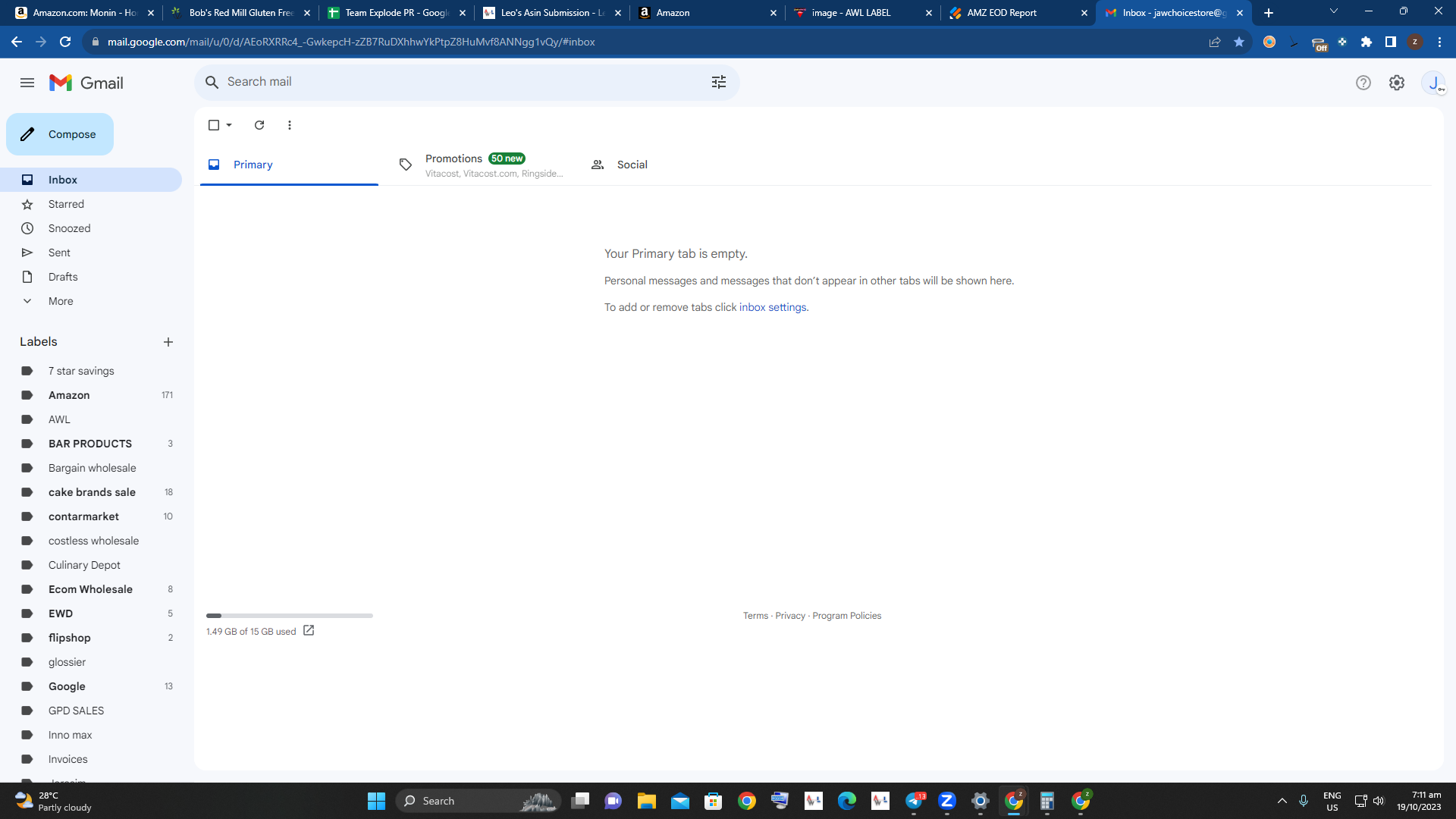Viewport: 1456px width, 819px height.
Task: Switch to AMZ EOD Report browser tab
Action: (1018, 13)
